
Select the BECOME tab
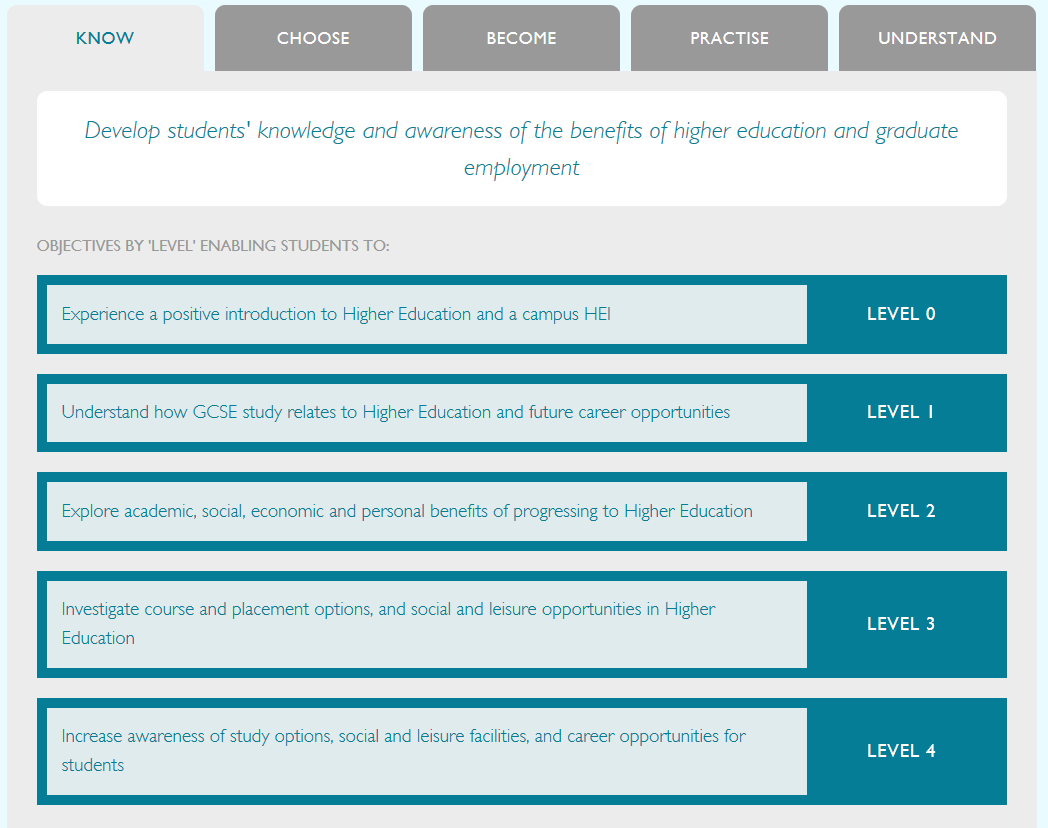(x=521, y=38)
